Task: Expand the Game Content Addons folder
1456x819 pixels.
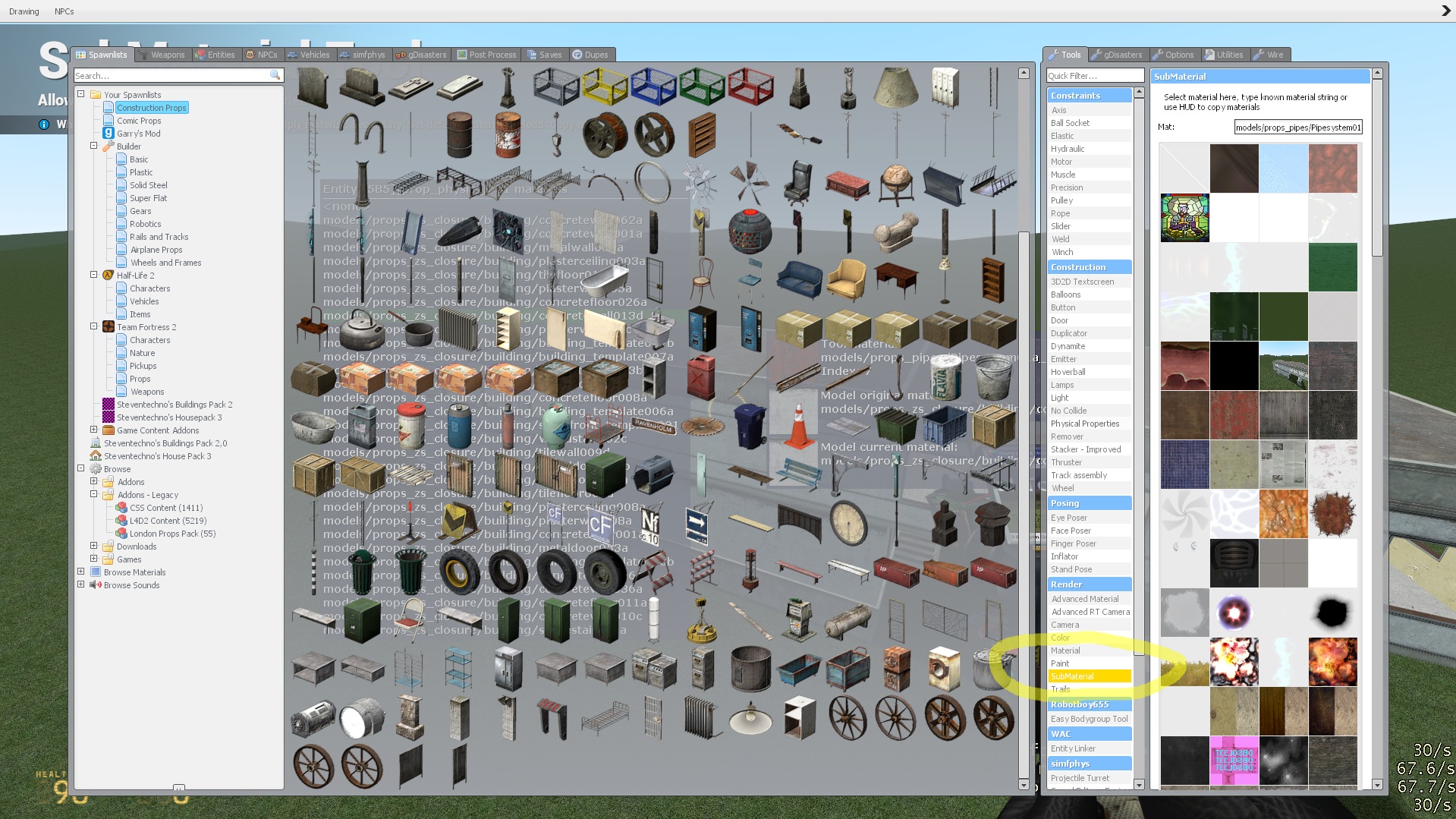Action: click(94, 430)
